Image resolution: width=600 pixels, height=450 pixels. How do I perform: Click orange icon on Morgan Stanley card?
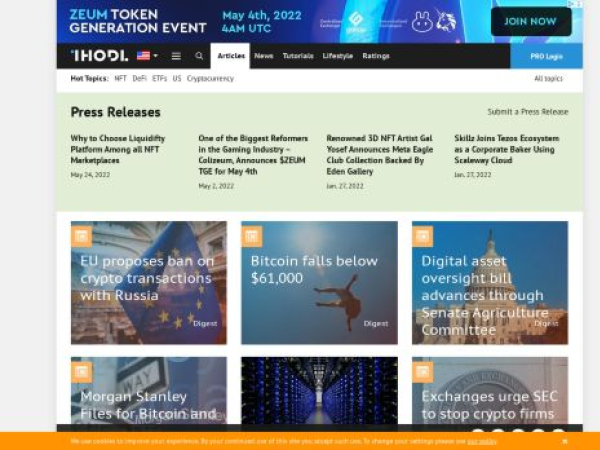point(82,372)
